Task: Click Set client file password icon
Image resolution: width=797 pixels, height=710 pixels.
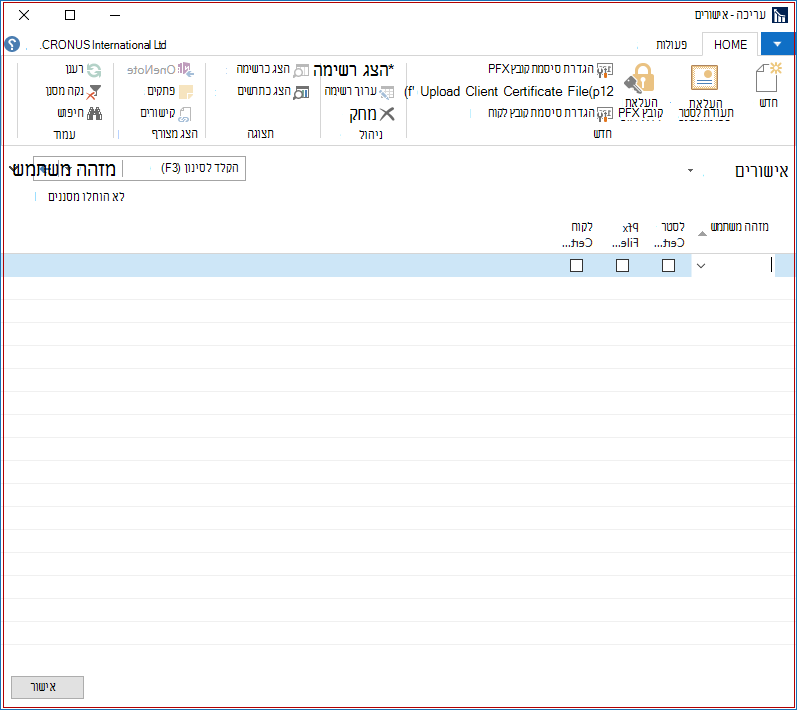Action: pos(605,114)
